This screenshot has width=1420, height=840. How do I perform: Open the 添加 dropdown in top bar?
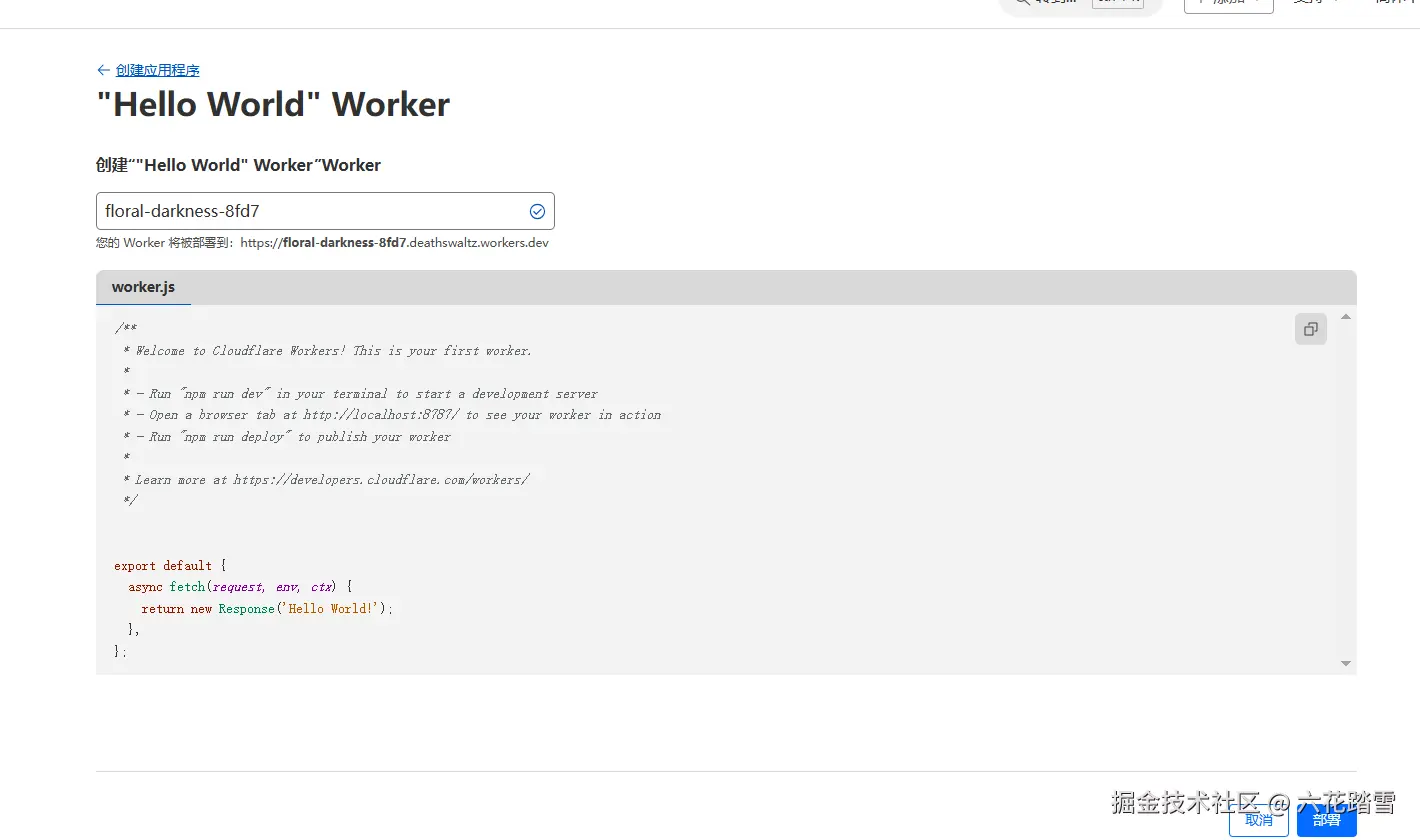coord(1228,4)
